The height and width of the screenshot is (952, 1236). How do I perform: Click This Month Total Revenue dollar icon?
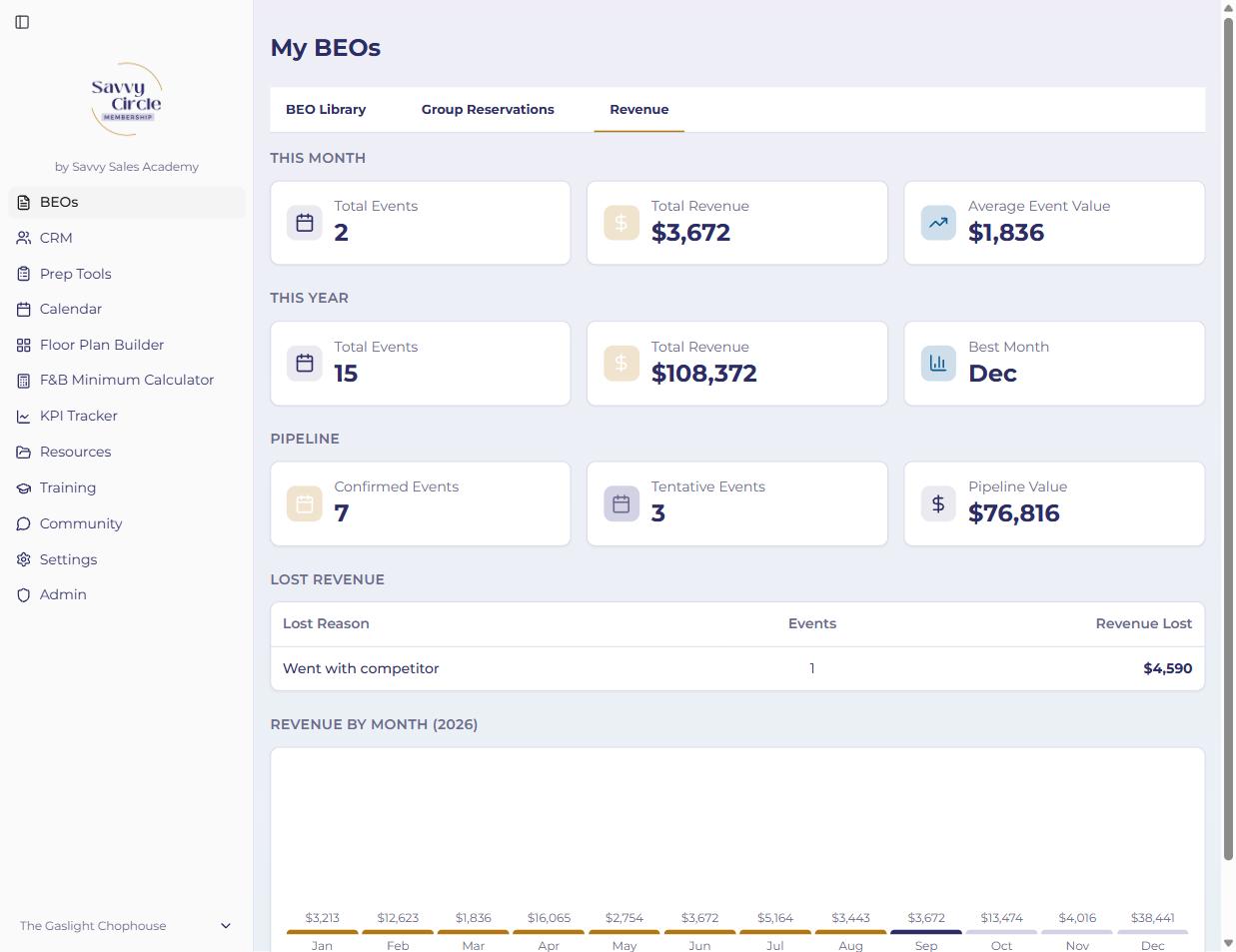coord(621,223)
